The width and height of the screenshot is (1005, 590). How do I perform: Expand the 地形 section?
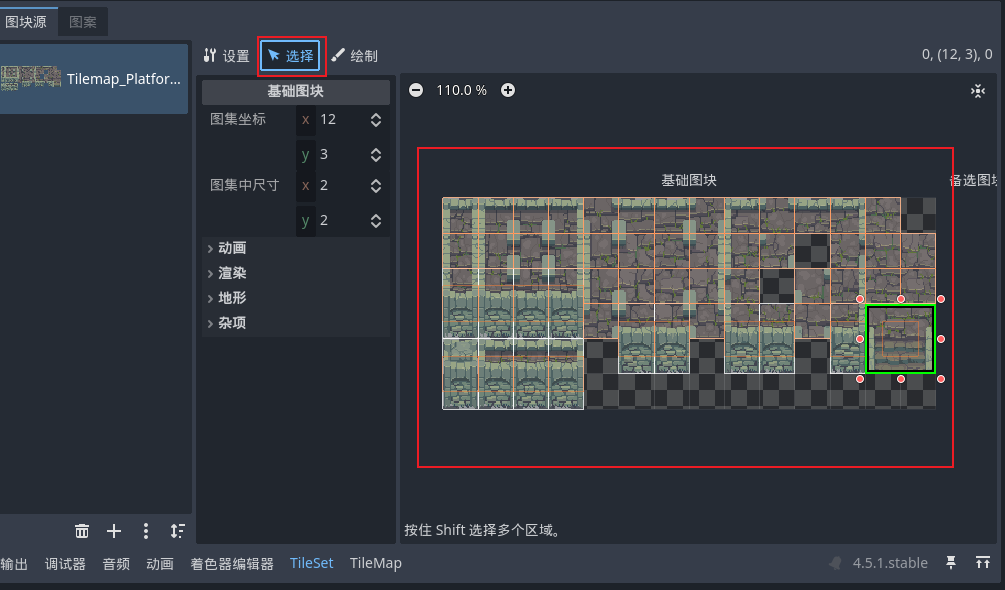click(295, 298)
